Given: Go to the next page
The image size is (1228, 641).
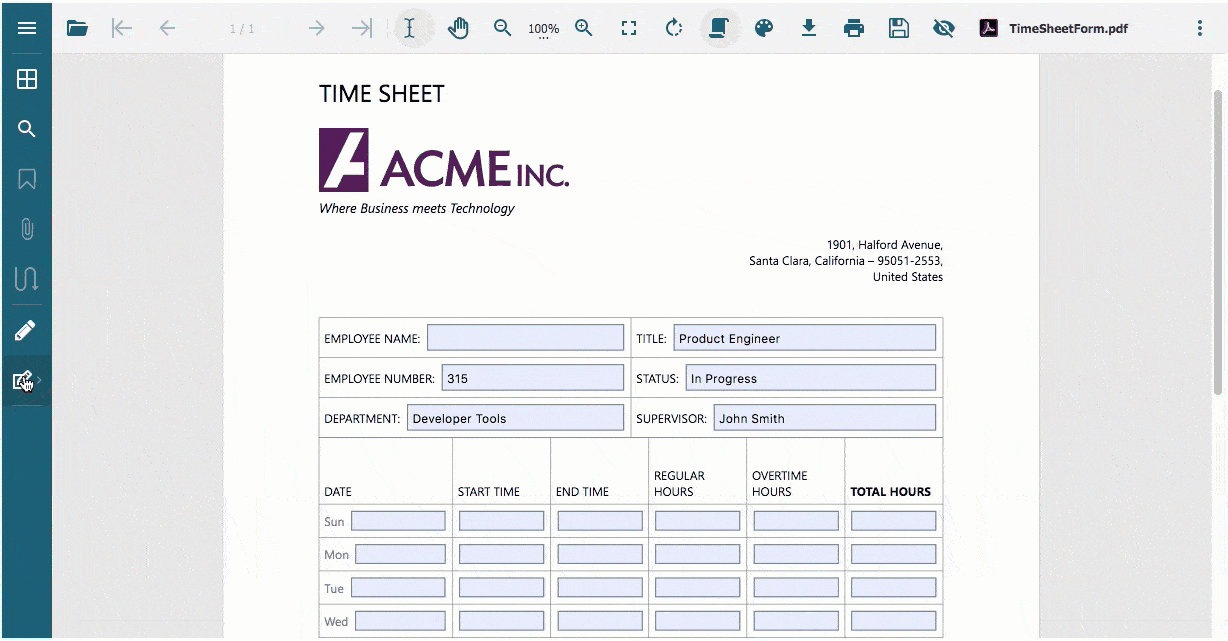Looking at the screenshot, I should [316, 28].
